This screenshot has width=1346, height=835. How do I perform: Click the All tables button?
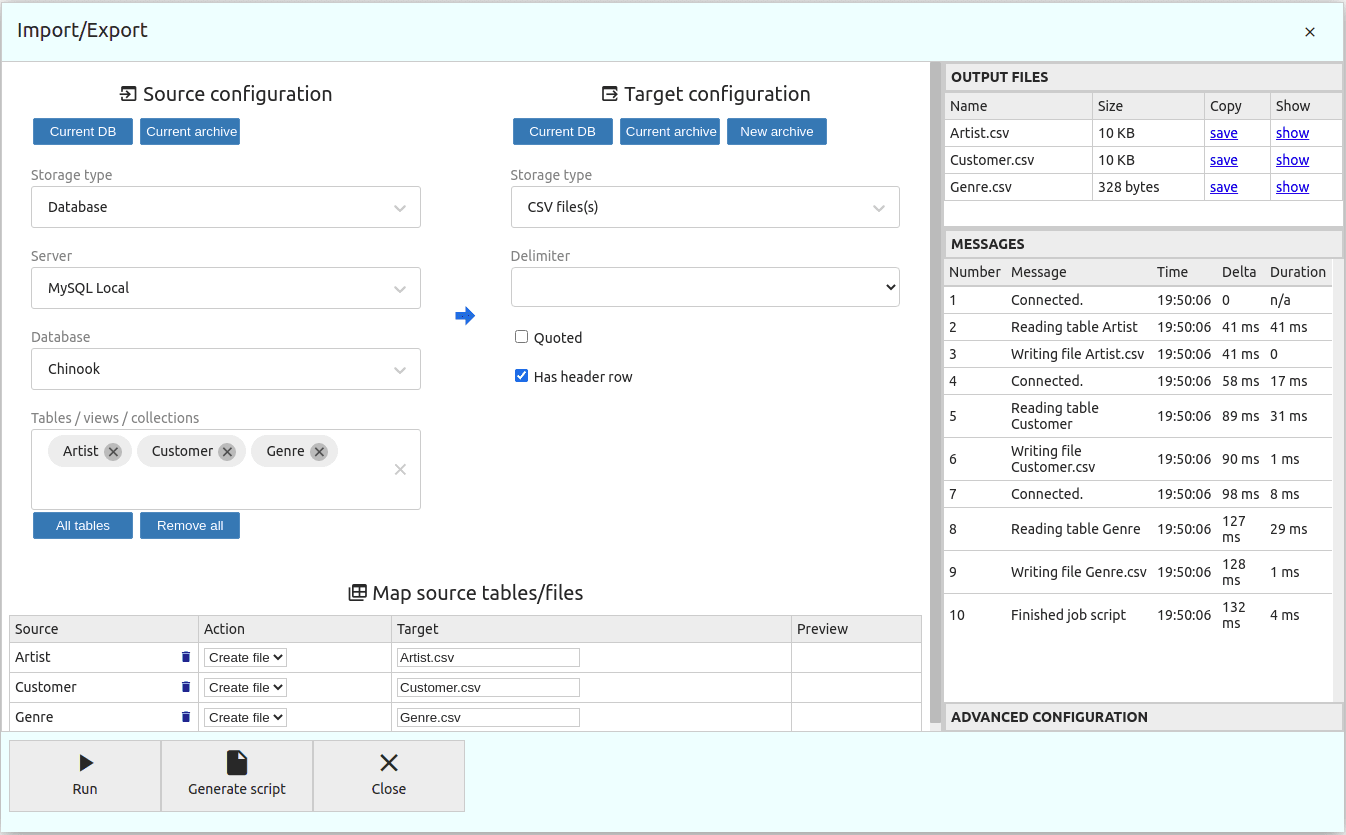pyautogui.click(x=82, y=525)
